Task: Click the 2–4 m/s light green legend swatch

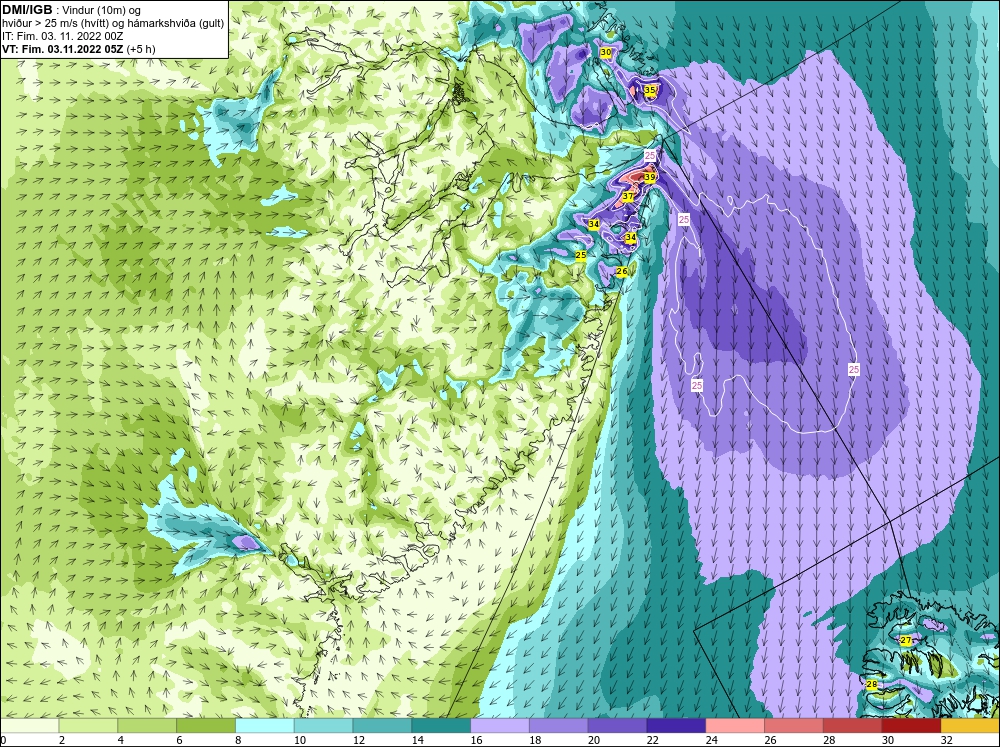Action: tap(88, 726)
